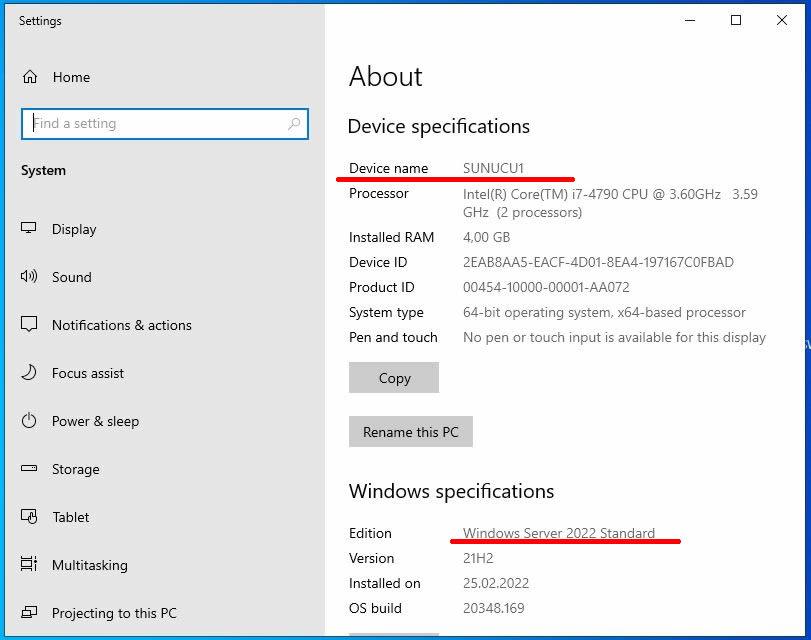The image size is (811, 640).
Task: Open the Multitasking icon
Action: point(29,564)
